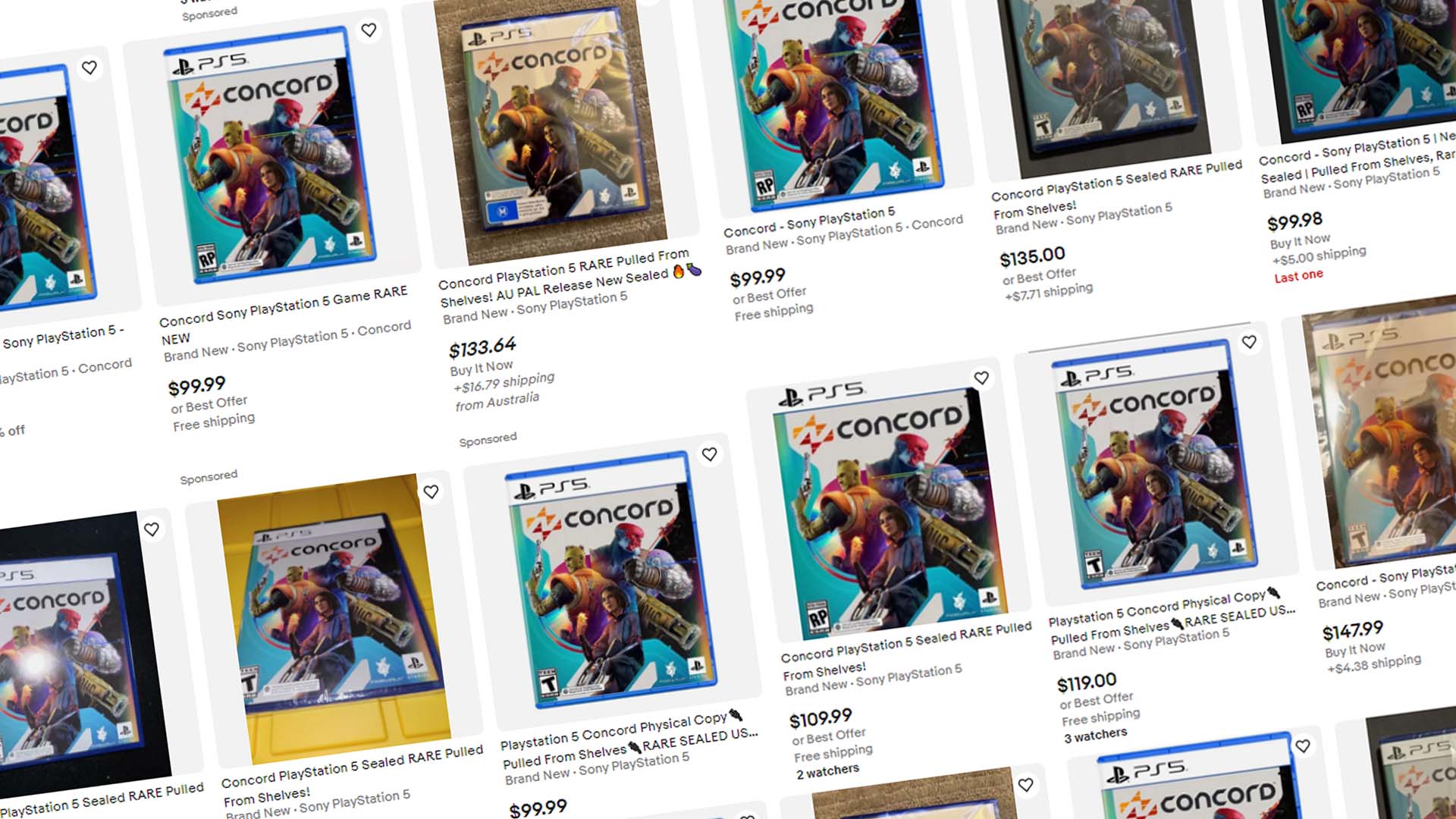Open the $99.98 'Last one' listing title
This screenshot has height=819, width=1456.
[1357, 158]
